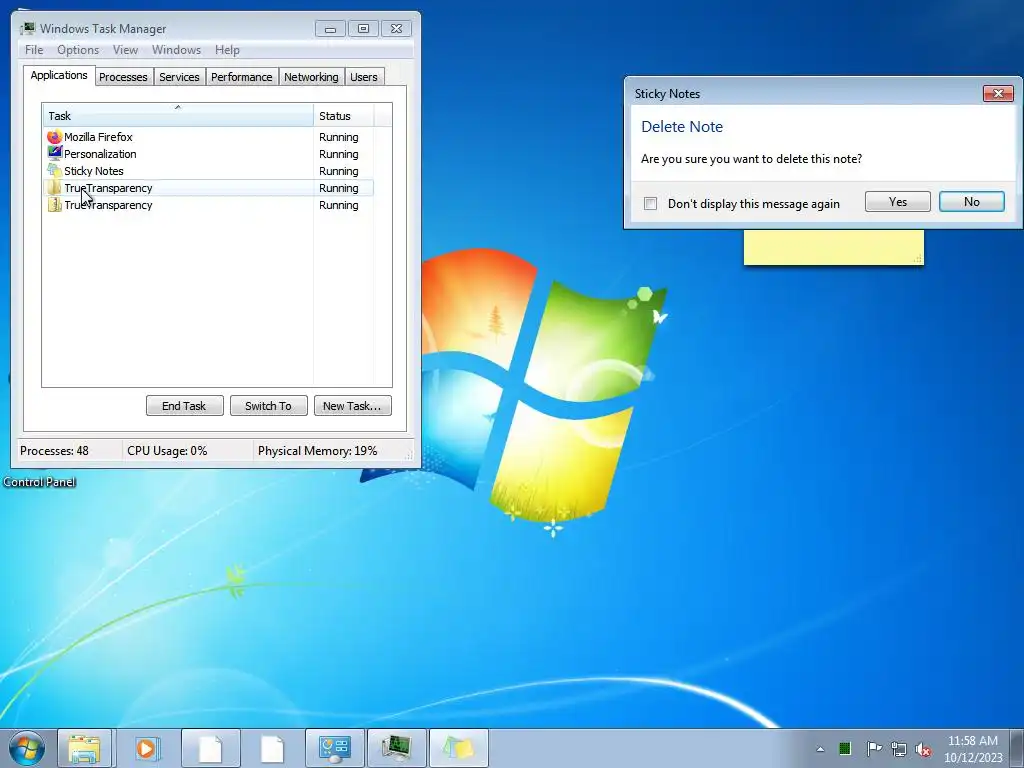This screenshot has width=1024, height=768.
Task: Switch to Performance tab
Action: coord(242,77)
